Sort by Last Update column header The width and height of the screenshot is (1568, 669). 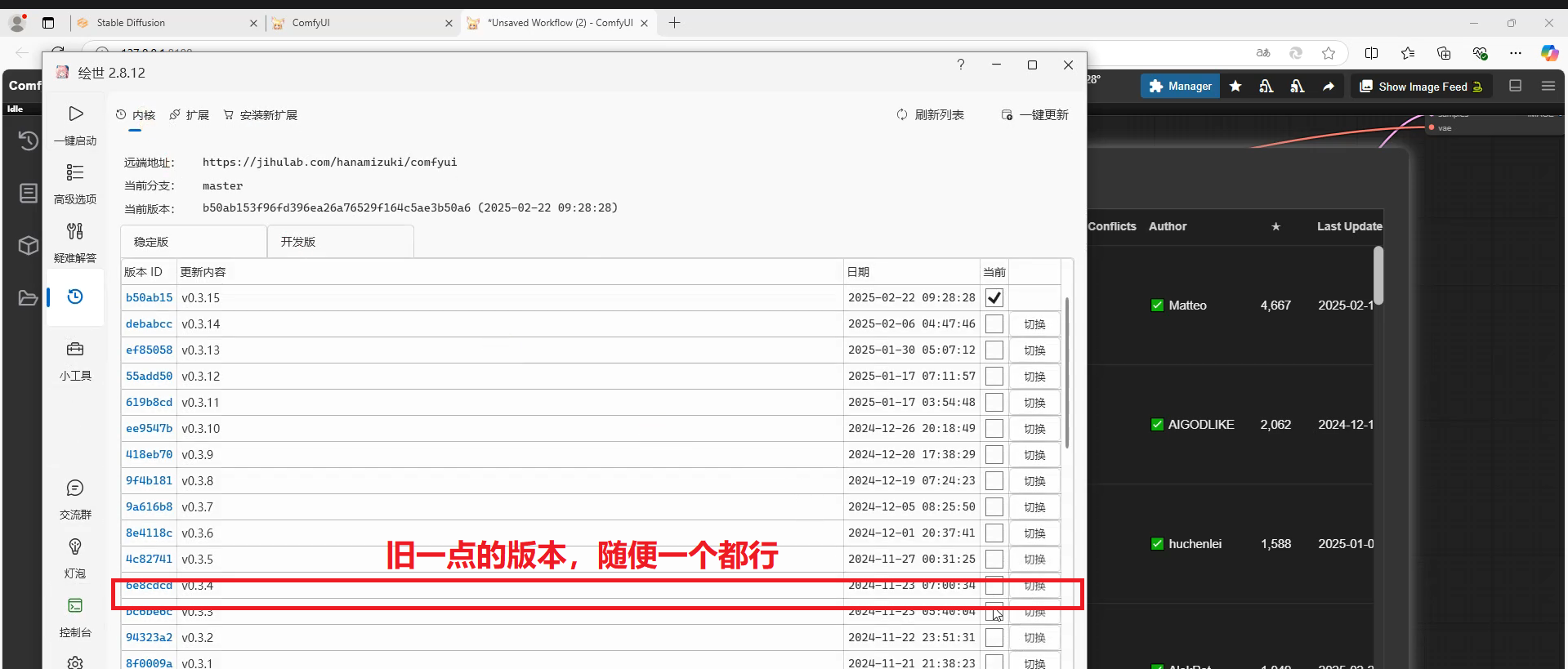[1350, 226]
